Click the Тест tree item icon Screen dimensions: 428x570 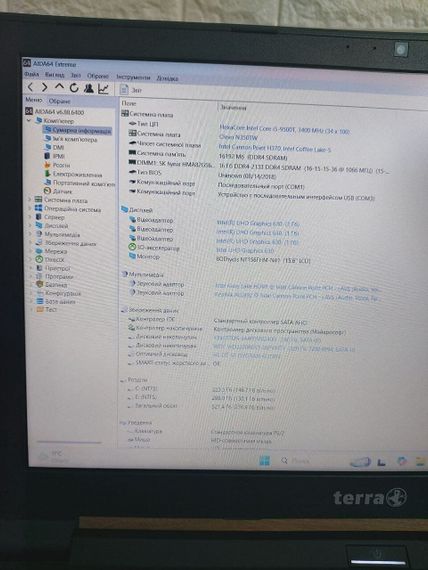click(40, 309)
